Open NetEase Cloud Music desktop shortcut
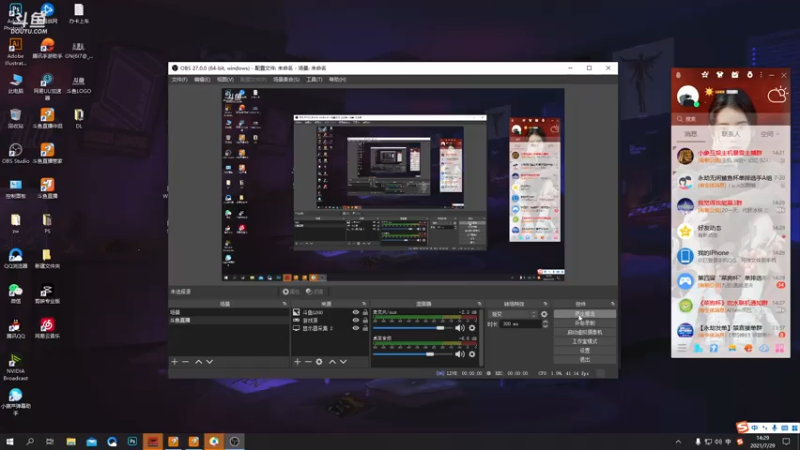 [47, 328]
